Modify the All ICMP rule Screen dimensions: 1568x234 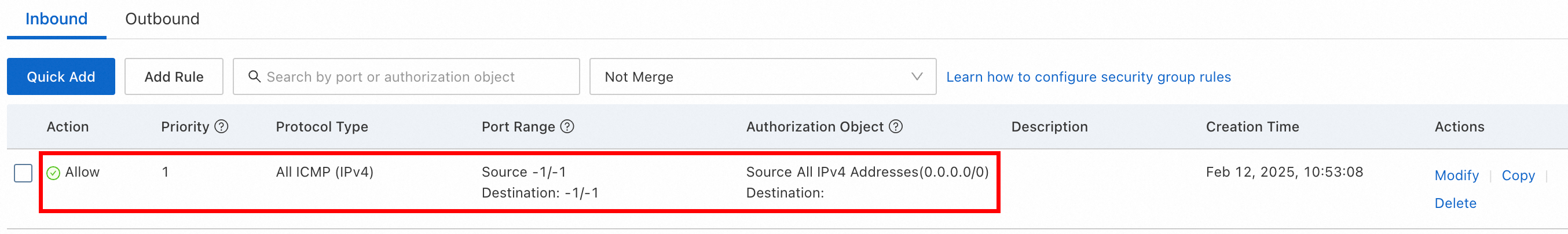pos(1457,175)
